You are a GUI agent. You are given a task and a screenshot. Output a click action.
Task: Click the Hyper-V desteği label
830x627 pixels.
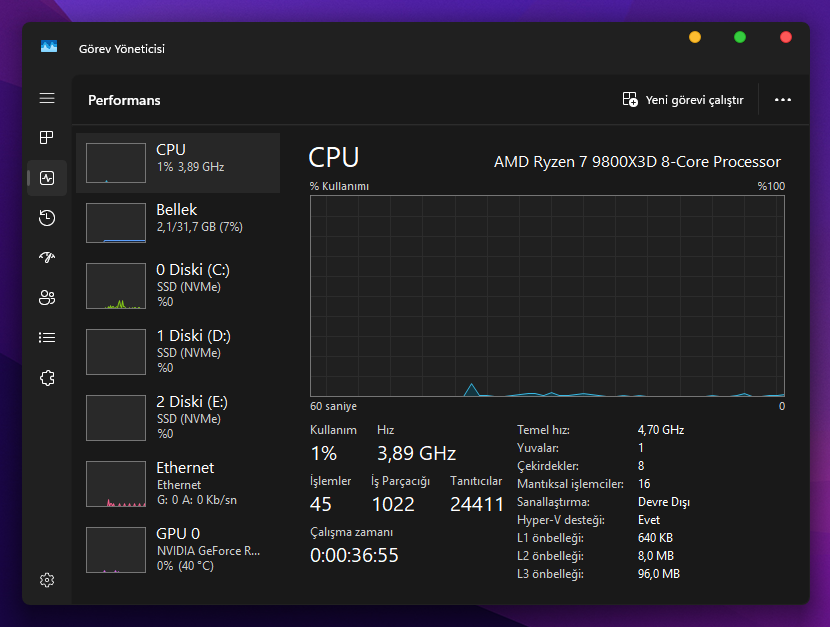point(561,520)
